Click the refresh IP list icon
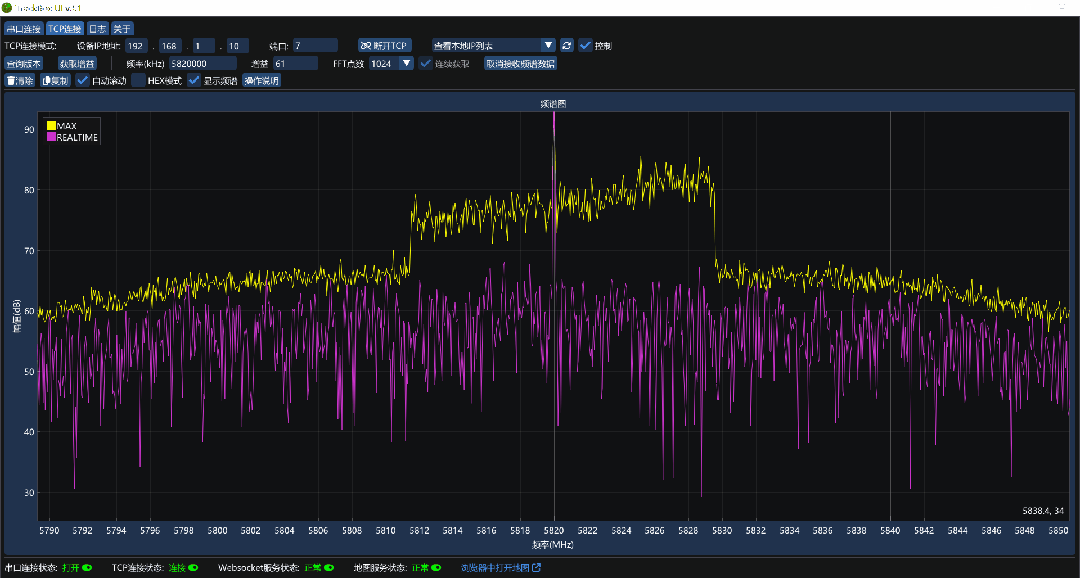 coord(567,45)
